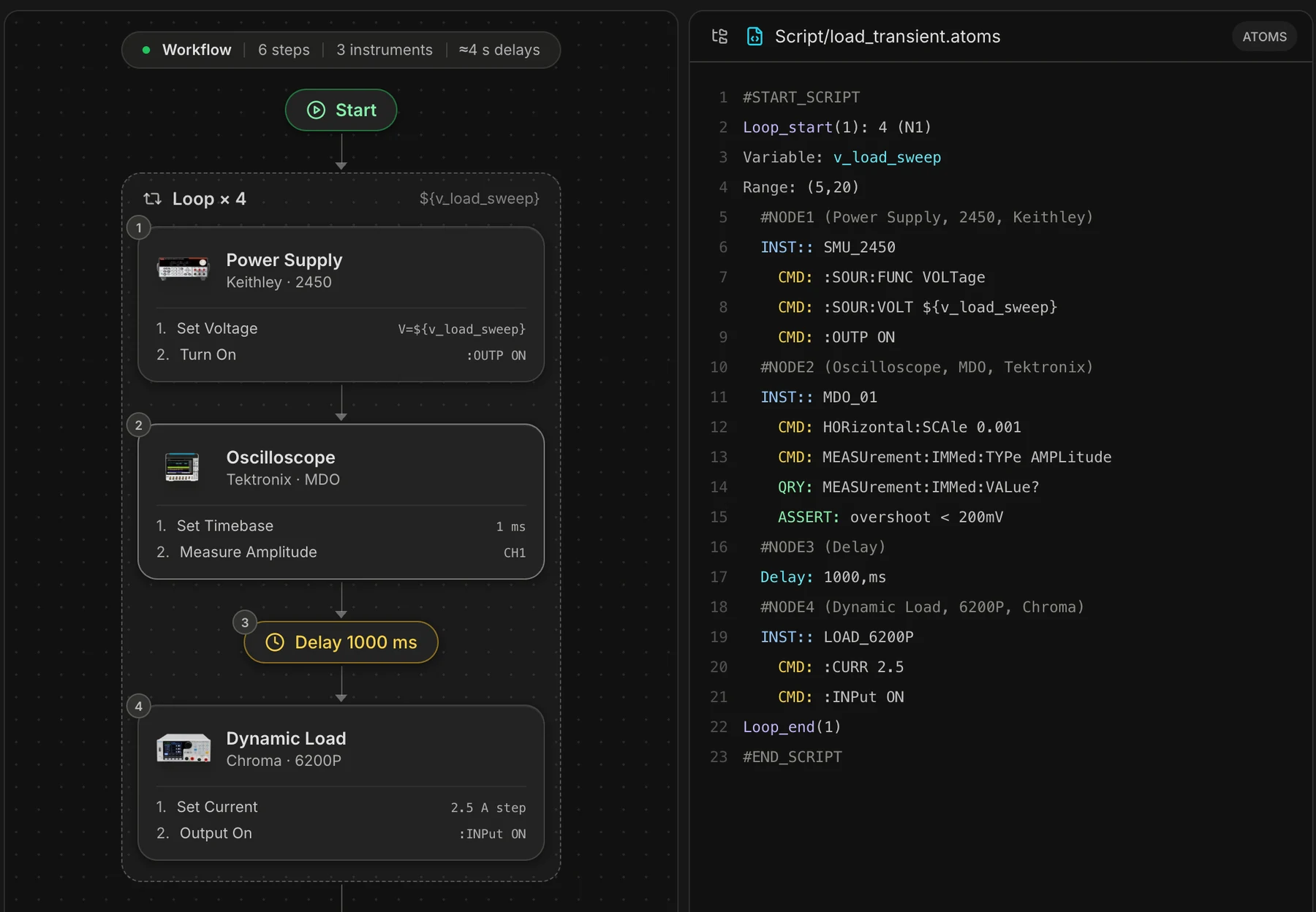Image resolution: width=1316 pixels, height=912 pixels.
Task: Click the :CURR 2.5 command line
Action: pos(841,666)
